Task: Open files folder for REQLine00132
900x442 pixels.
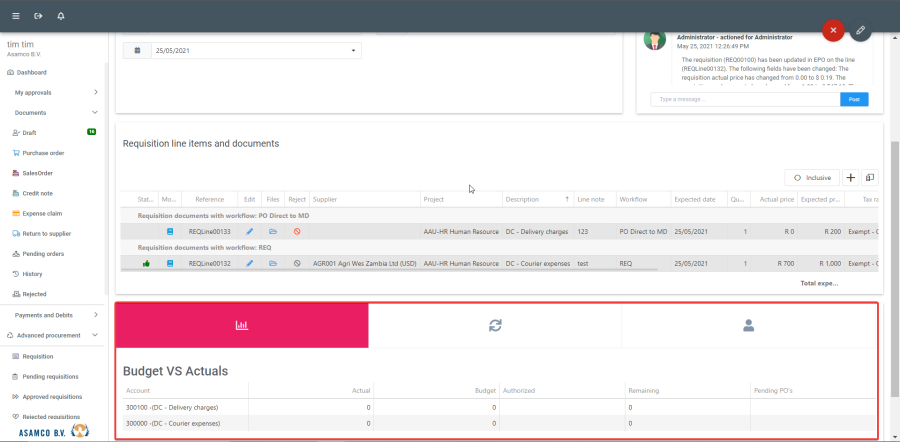Action: 273,263
